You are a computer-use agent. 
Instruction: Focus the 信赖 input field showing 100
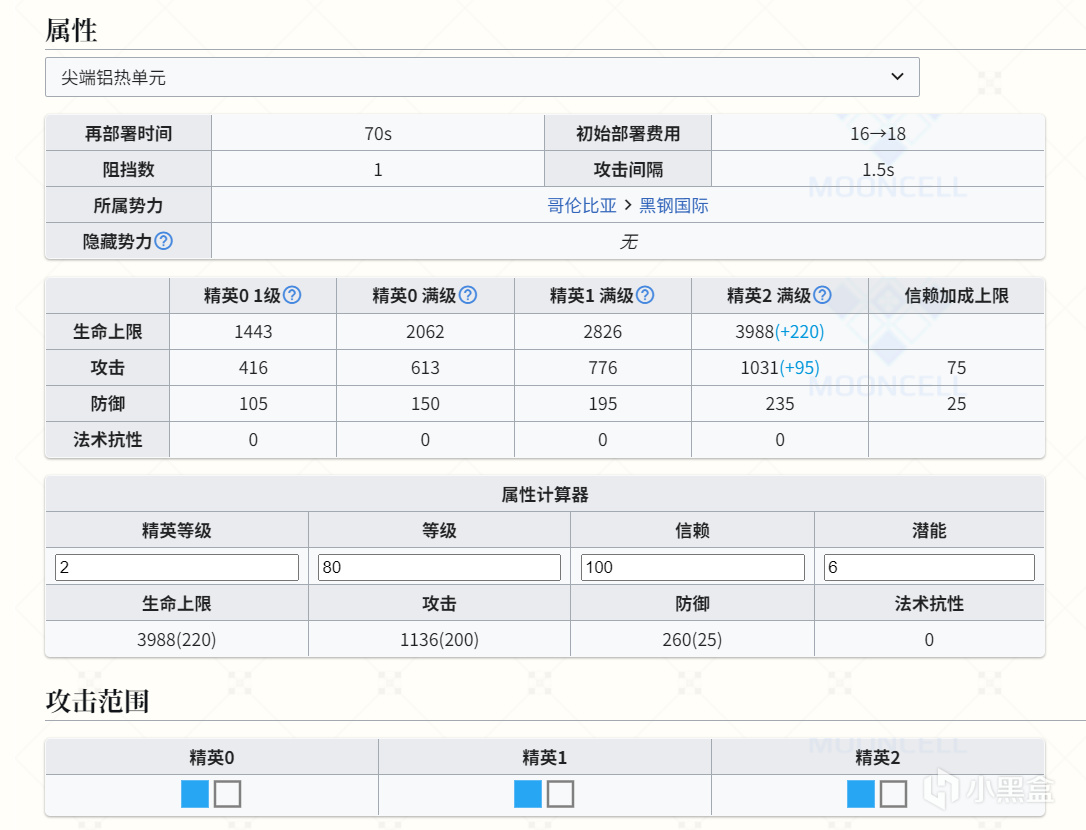692,568
